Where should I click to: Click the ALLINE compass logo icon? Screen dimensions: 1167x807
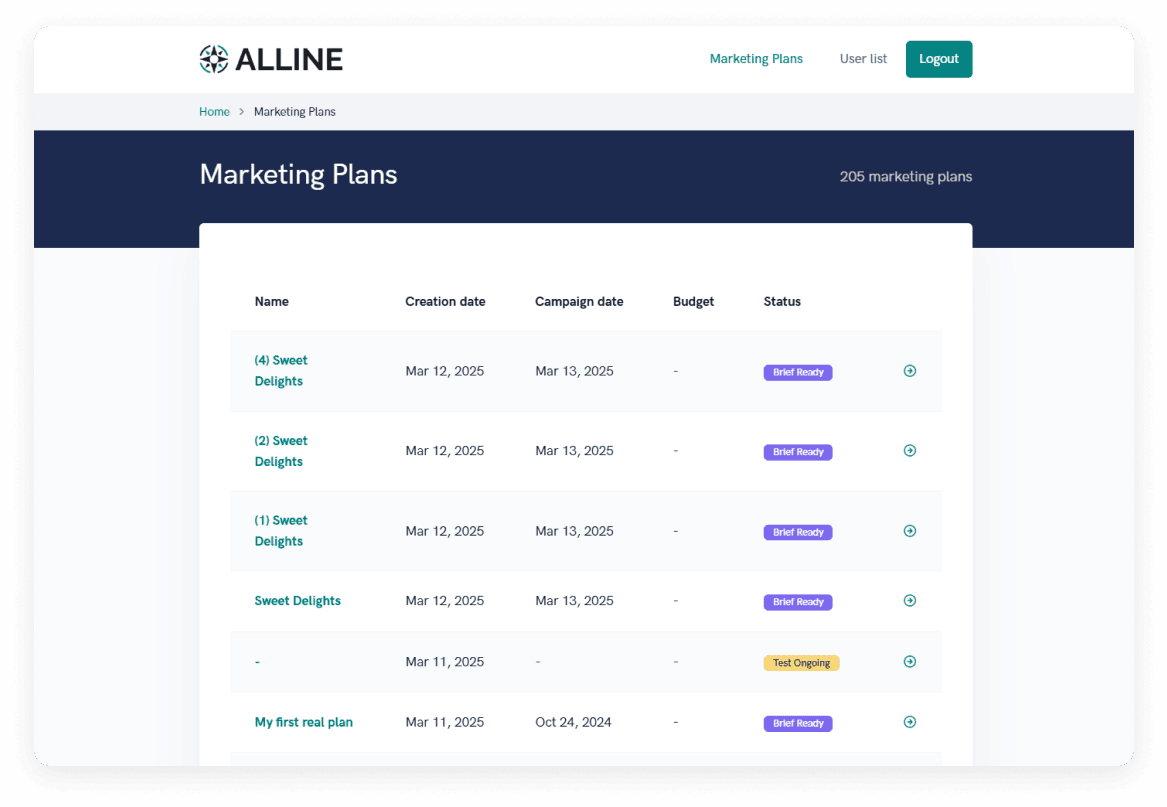pos(214,59)
